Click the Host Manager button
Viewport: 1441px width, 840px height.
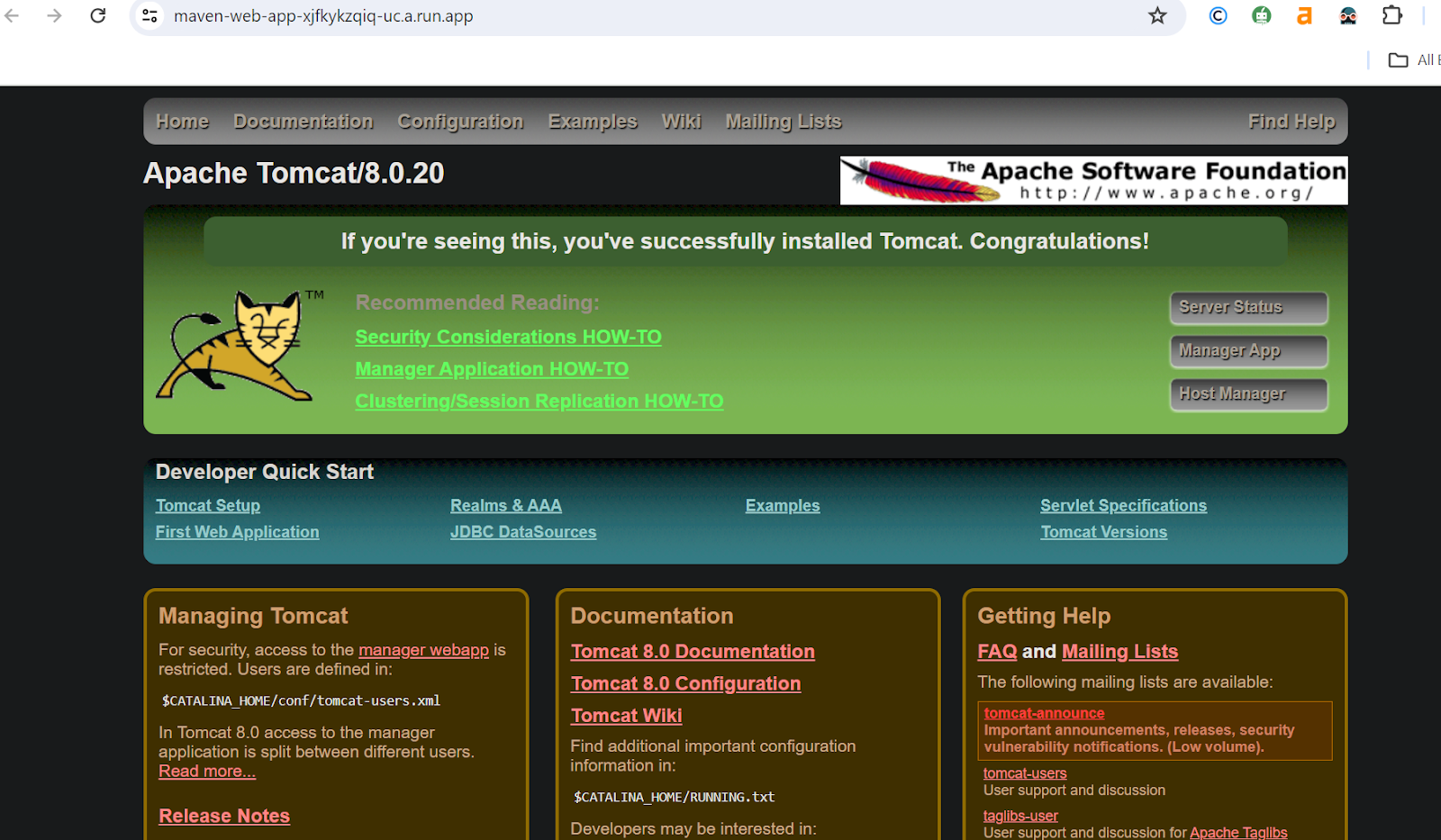[1248, 394]
